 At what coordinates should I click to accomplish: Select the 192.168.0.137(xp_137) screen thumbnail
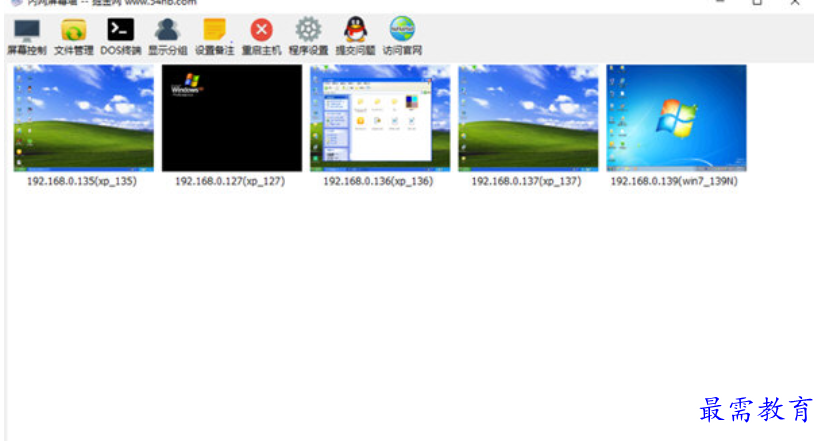coord(528,118)
